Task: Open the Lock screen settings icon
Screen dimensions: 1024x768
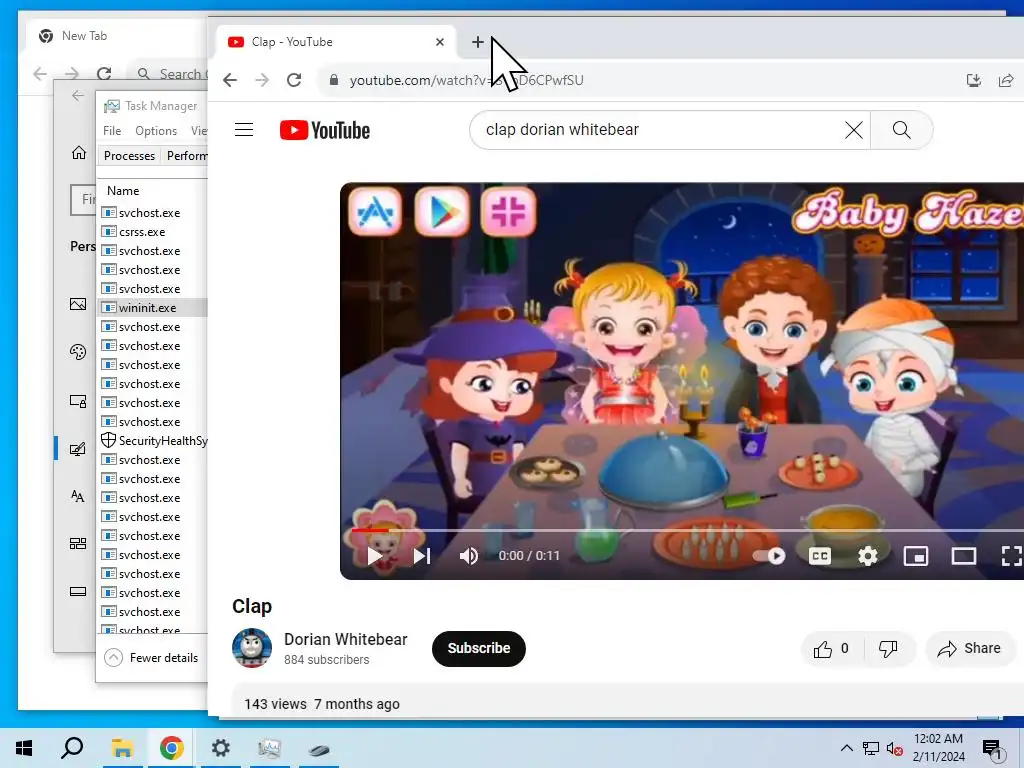Action: [78, 401]
